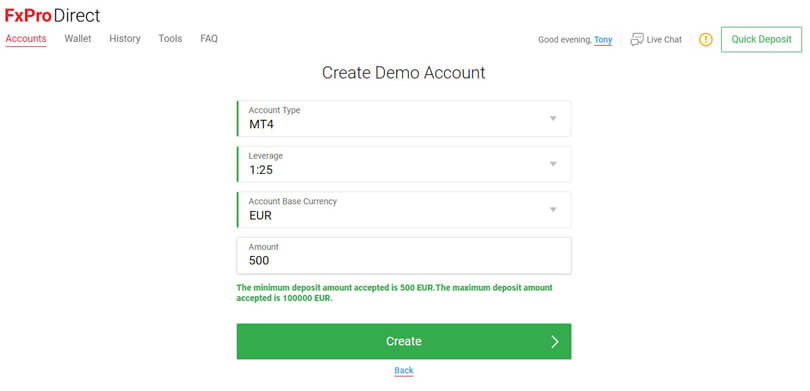The width and height of the screenshot is (810, 391).
Task: Click the green Create button label
Action: pos(403,341)
